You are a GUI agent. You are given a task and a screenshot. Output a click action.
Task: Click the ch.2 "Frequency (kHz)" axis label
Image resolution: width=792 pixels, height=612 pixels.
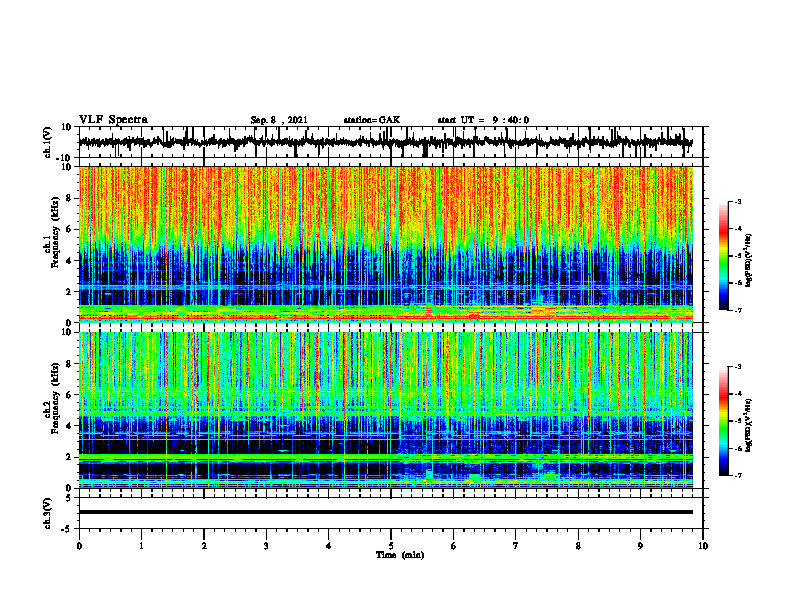55,398
